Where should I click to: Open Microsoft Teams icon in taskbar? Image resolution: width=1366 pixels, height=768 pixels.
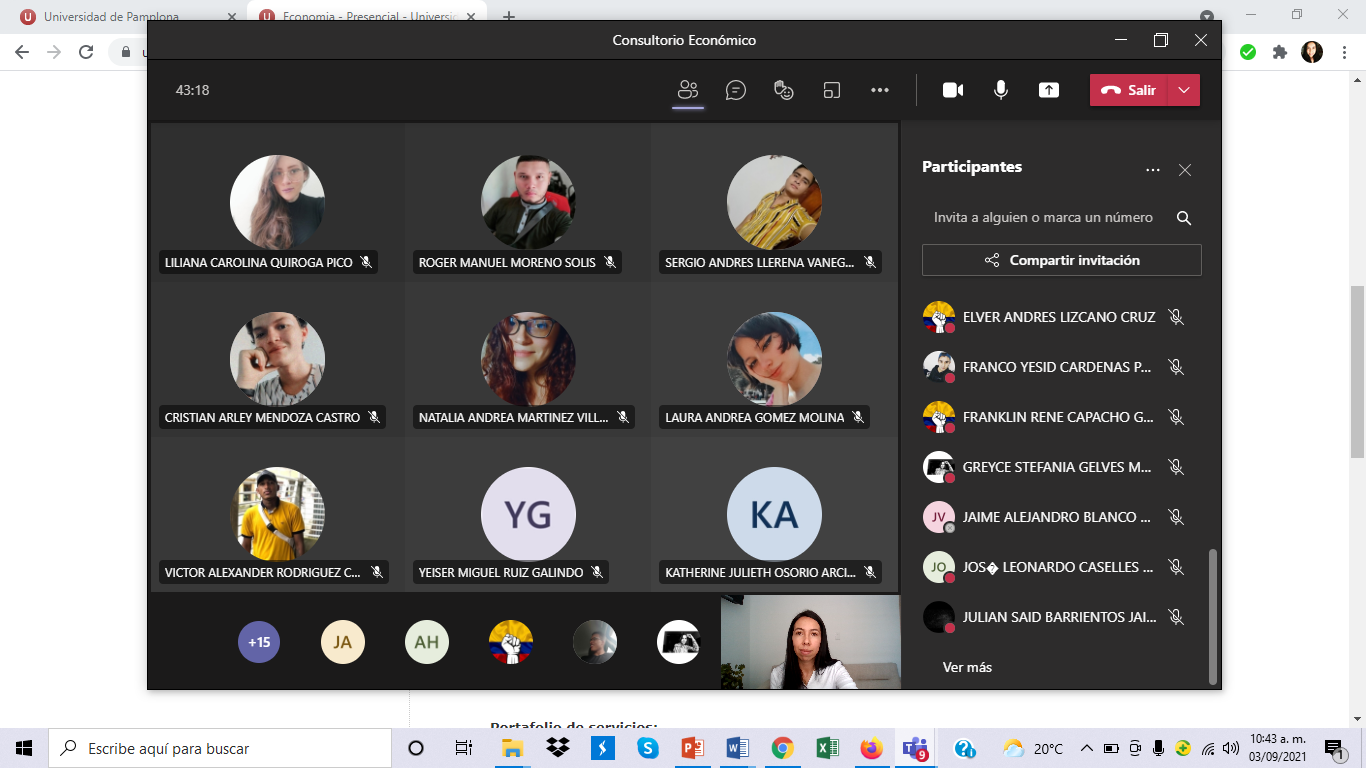pos(915,748)
